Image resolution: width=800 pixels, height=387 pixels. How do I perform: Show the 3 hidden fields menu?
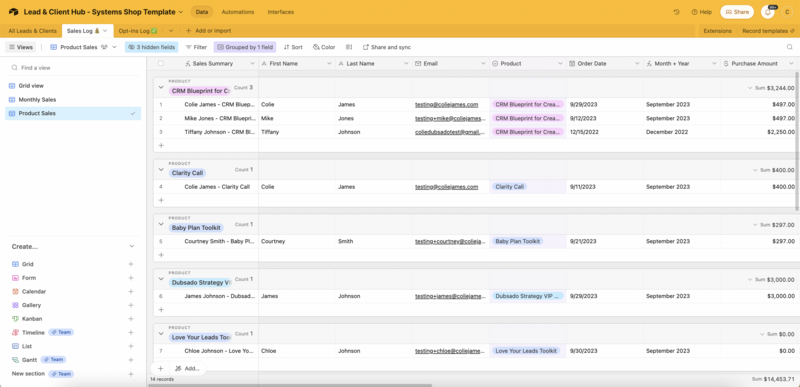click(152, 47)
